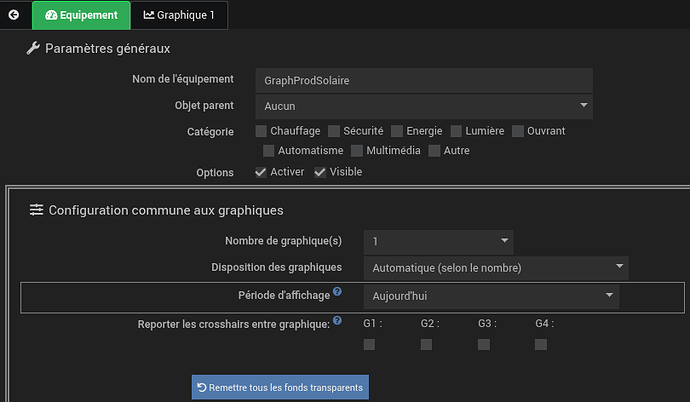Check the Chauffage category box

(x=262, y=131)
